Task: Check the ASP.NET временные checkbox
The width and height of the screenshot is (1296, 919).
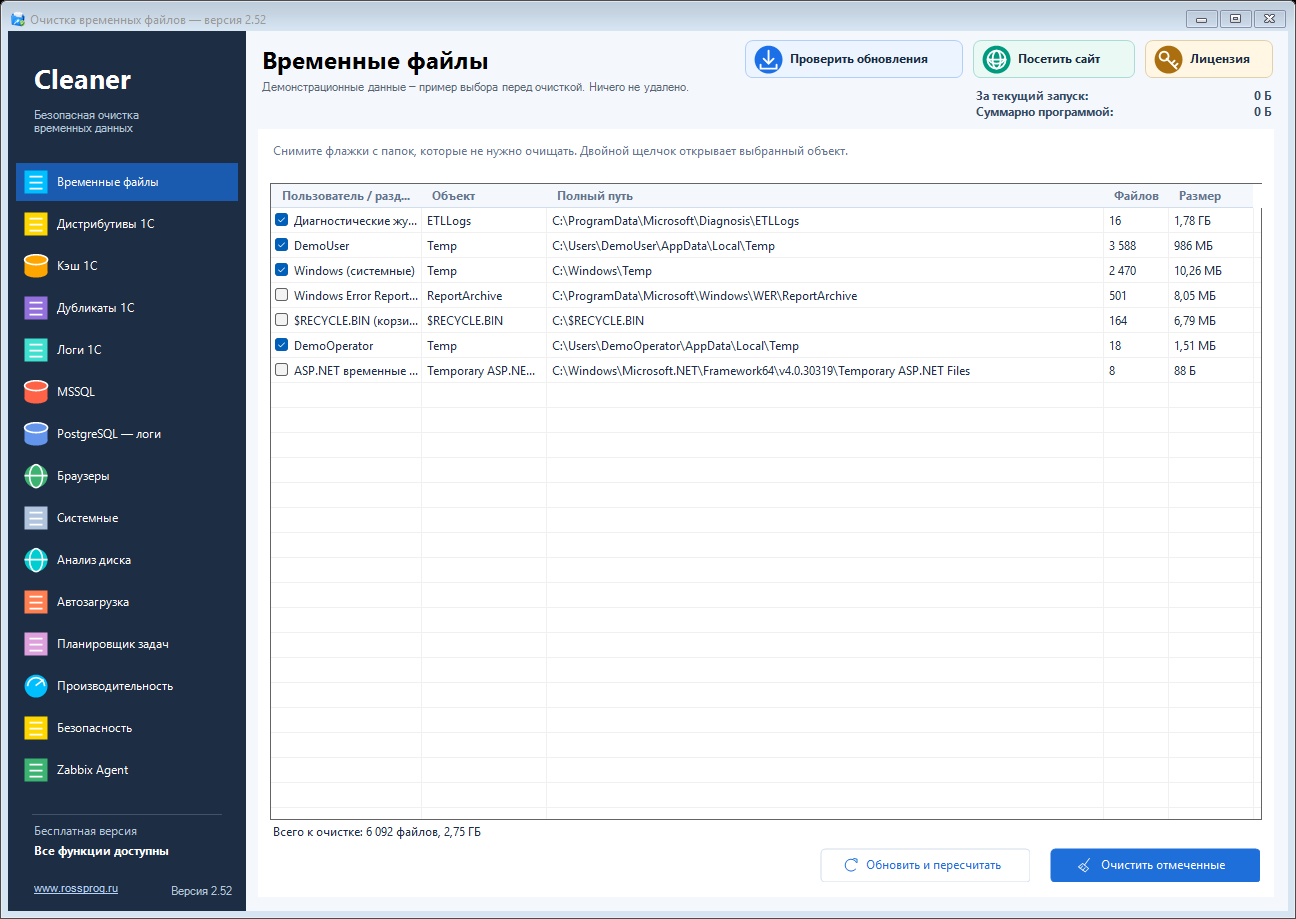Action: point(281,370)
